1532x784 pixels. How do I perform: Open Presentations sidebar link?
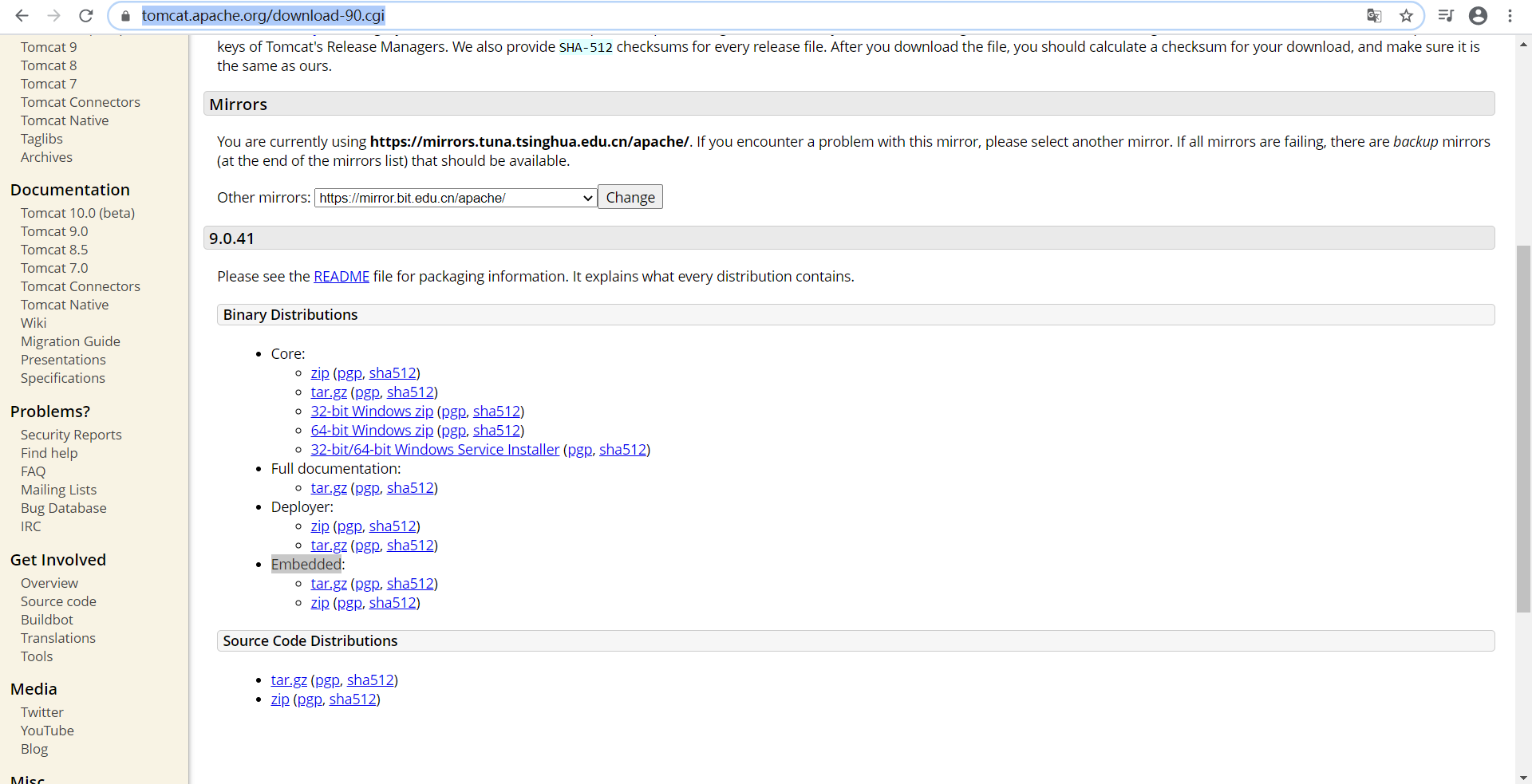click(63, 360)
